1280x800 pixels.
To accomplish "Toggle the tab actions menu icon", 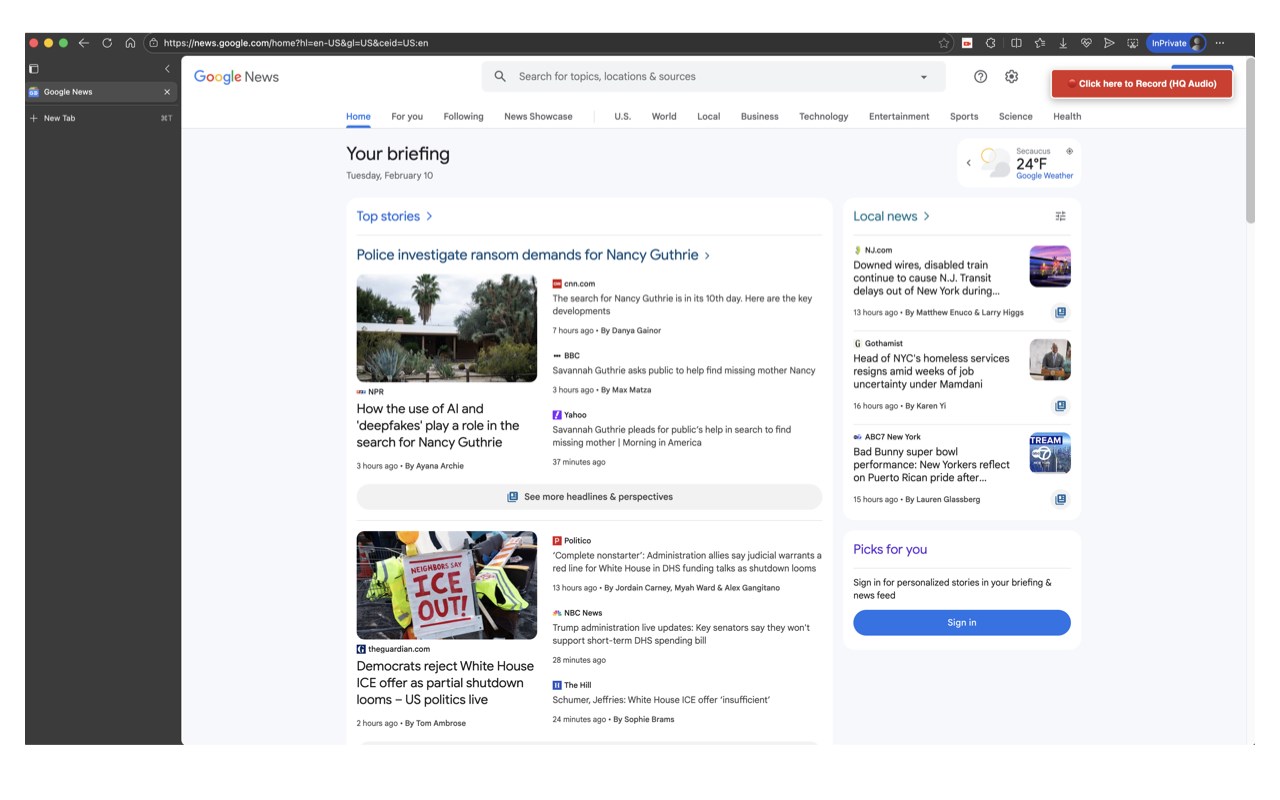I will pyautogui.click(x=33, y=69).
